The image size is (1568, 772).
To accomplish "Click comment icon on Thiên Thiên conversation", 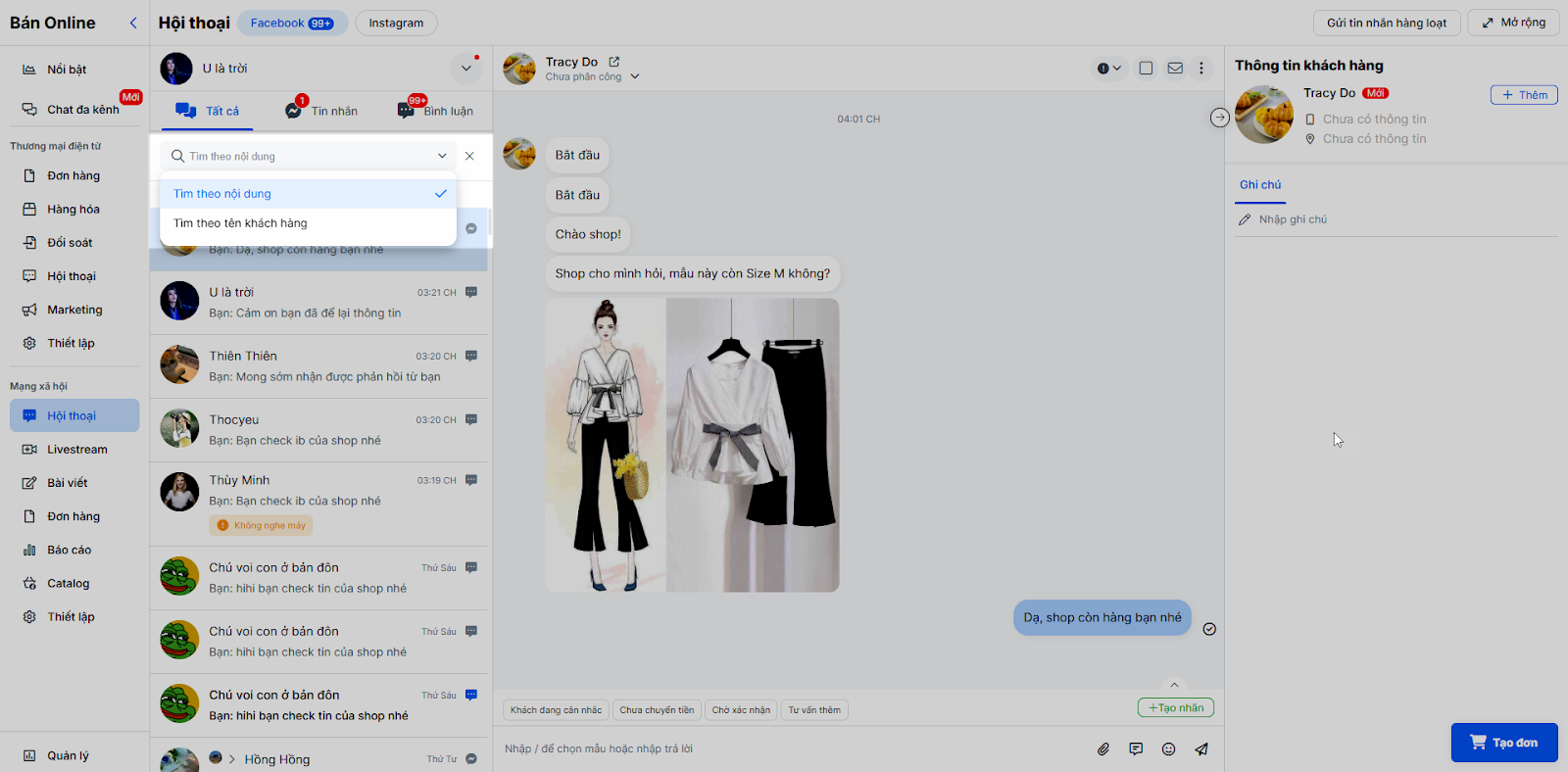I will (x=471, y=356).
